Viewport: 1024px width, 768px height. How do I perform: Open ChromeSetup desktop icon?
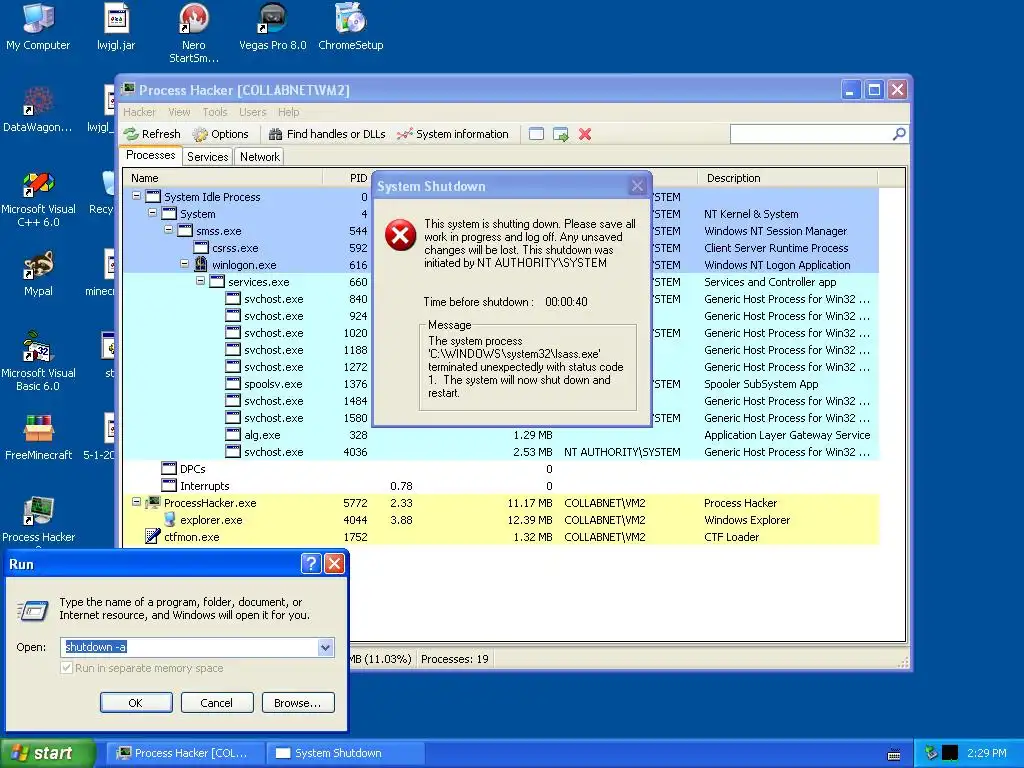point(351,27)
